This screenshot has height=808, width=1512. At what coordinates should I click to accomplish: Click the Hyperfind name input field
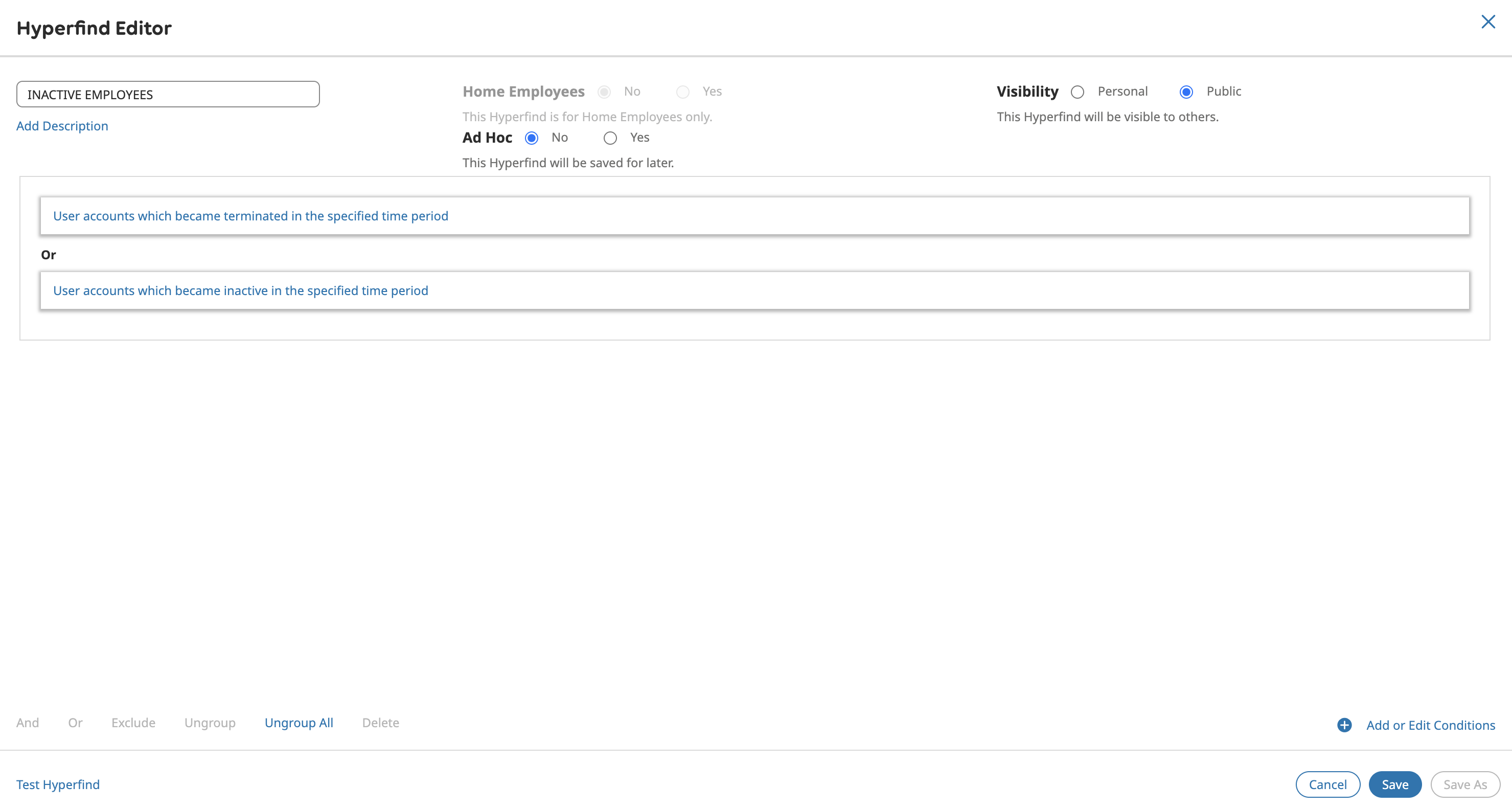168,95
